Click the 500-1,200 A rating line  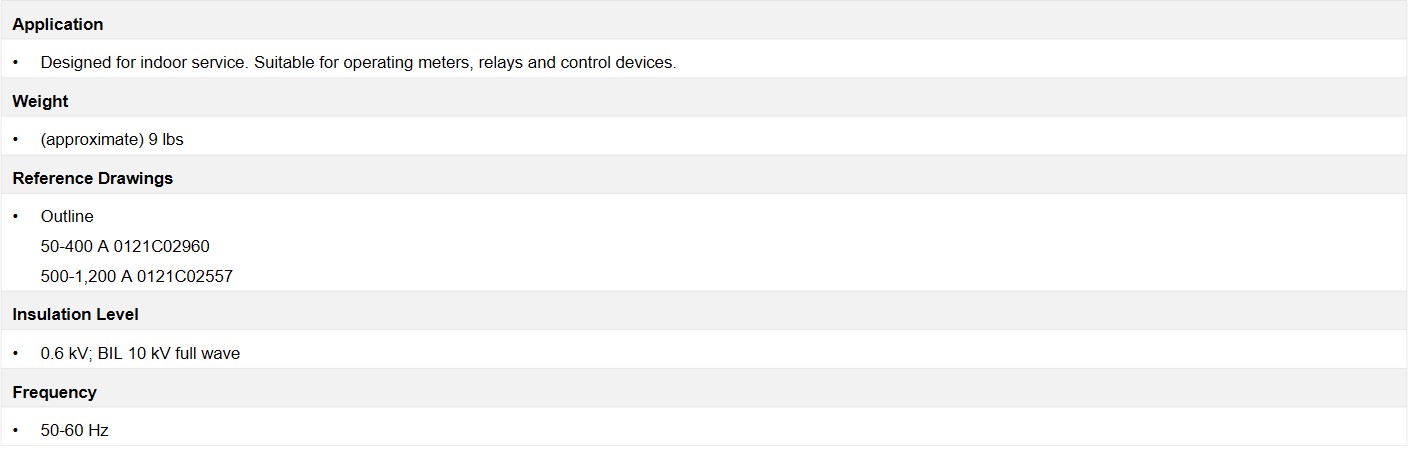tap(137, 276)
